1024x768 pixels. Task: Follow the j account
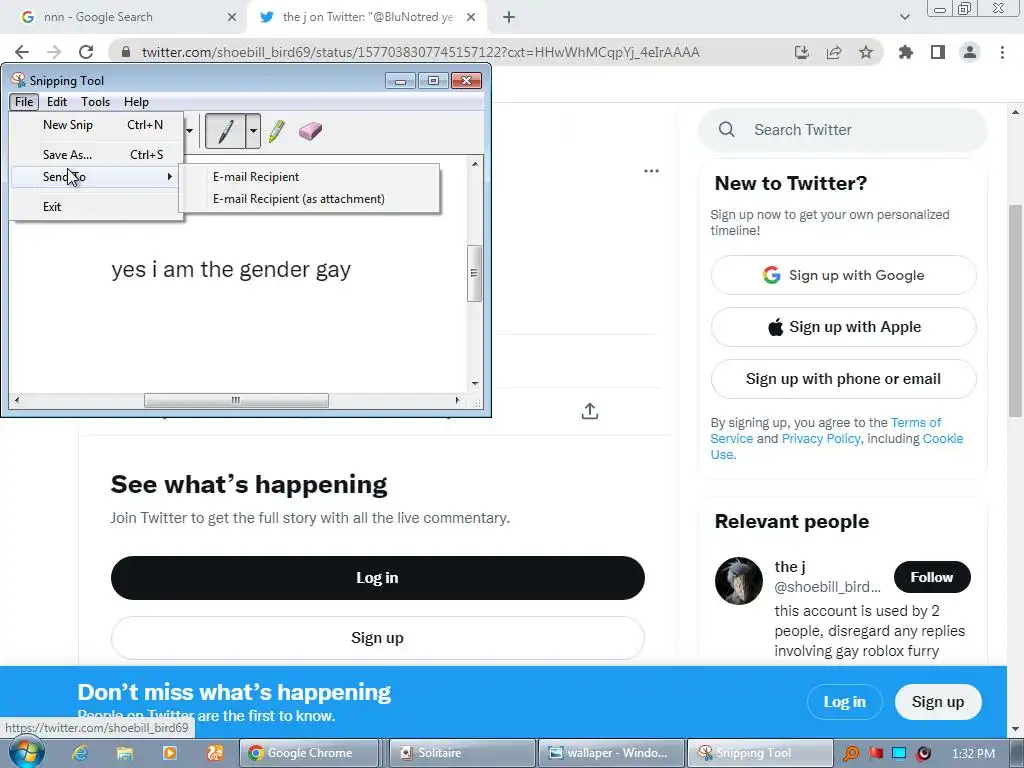click(x=932, y=577)
